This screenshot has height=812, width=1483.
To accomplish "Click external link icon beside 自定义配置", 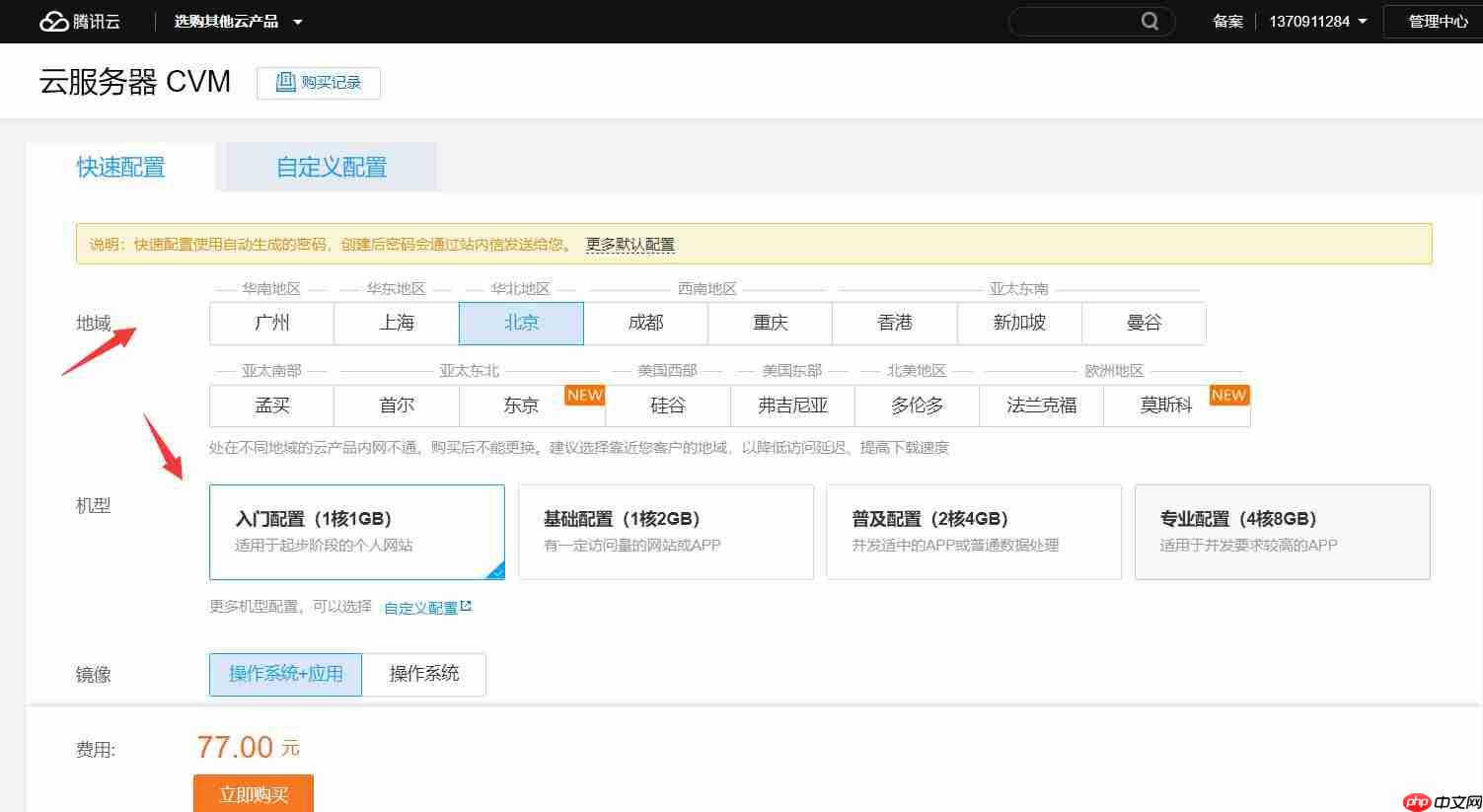I will pyautogui.click(x=466, y=607).
